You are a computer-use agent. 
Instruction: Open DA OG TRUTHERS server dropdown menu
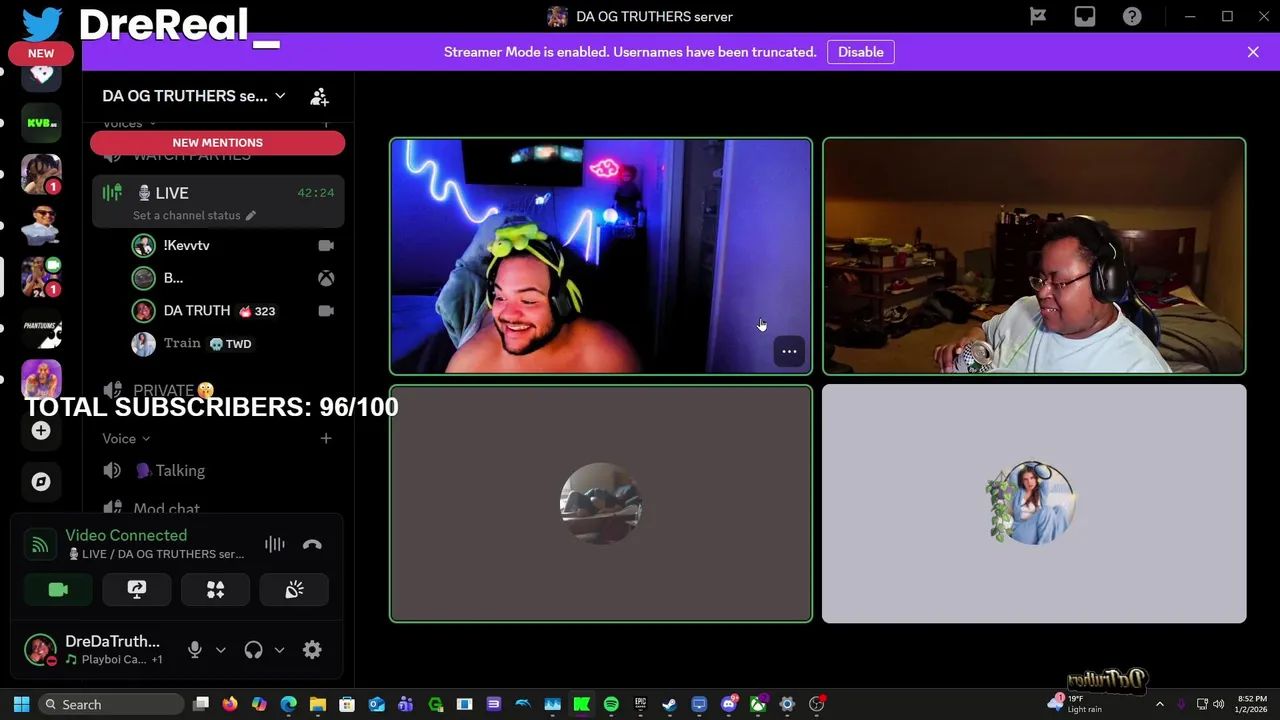194,96
